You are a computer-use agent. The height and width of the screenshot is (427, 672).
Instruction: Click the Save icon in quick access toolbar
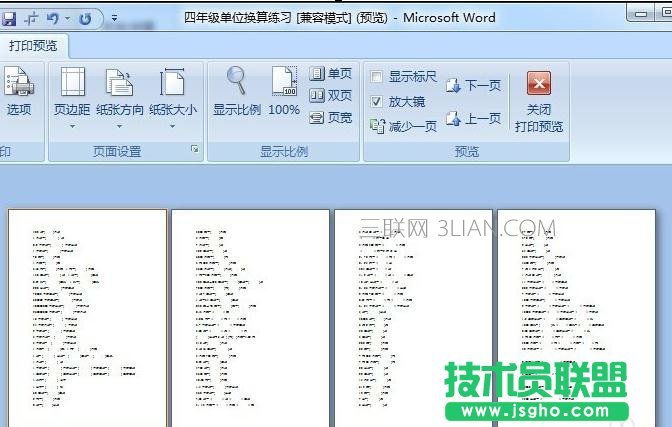[x=8, y=18]
